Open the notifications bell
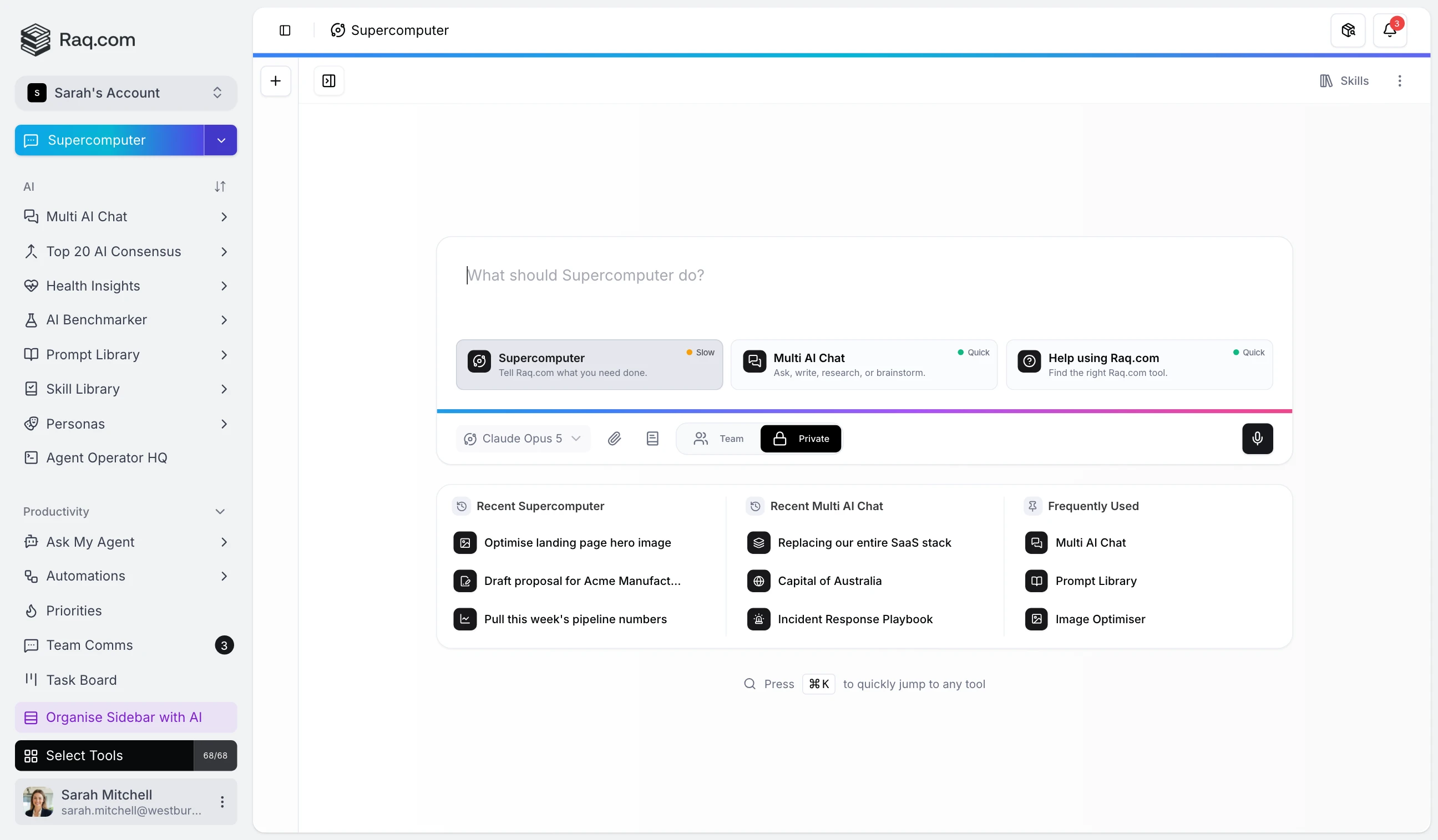Image resolution: width=1438 pixels, height=840 pixels. pyautogui.click(x=1390, y=30)
